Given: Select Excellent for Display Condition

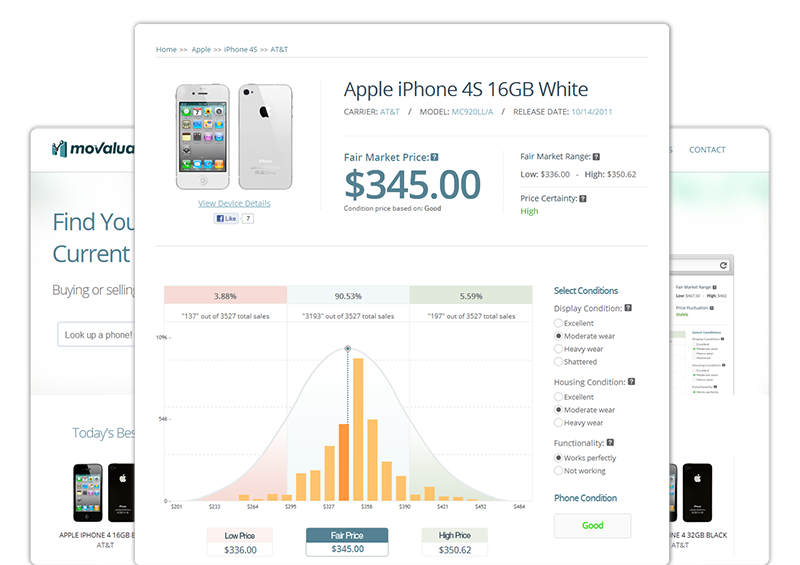Looking at the screenshot, I should point(558,323).
